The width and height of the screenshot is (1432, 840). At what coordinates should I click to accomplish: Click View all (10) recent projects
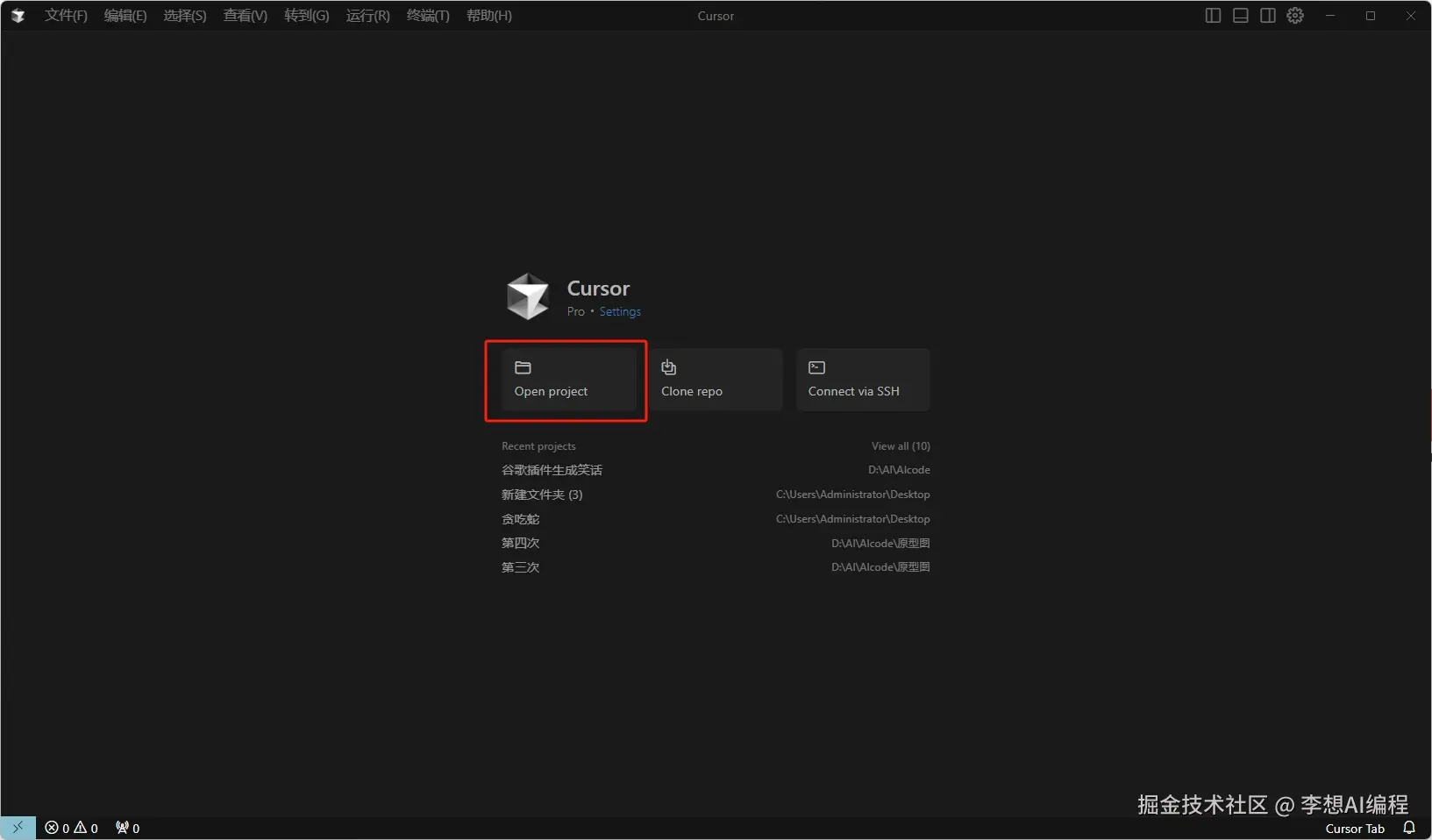coord(901,446)
